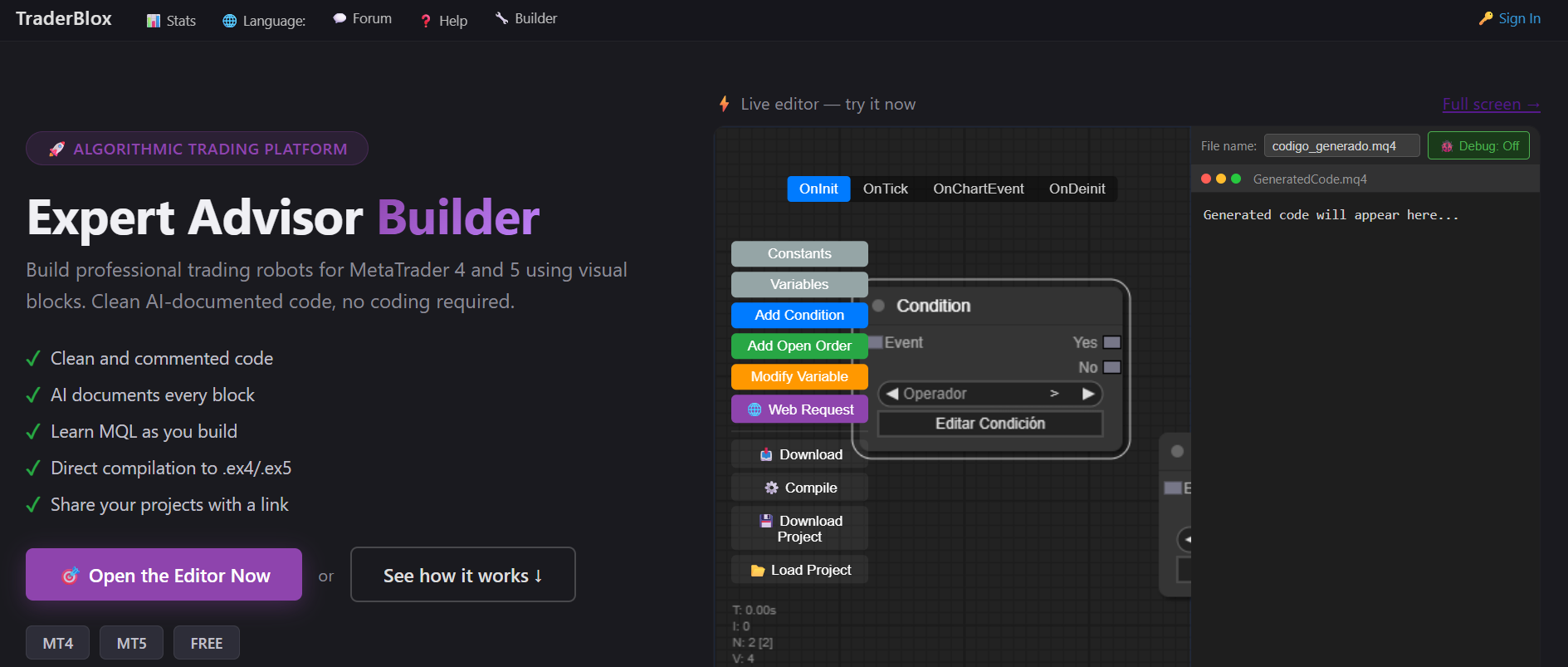Click previous operator left arrow

(x=892, y=394)
